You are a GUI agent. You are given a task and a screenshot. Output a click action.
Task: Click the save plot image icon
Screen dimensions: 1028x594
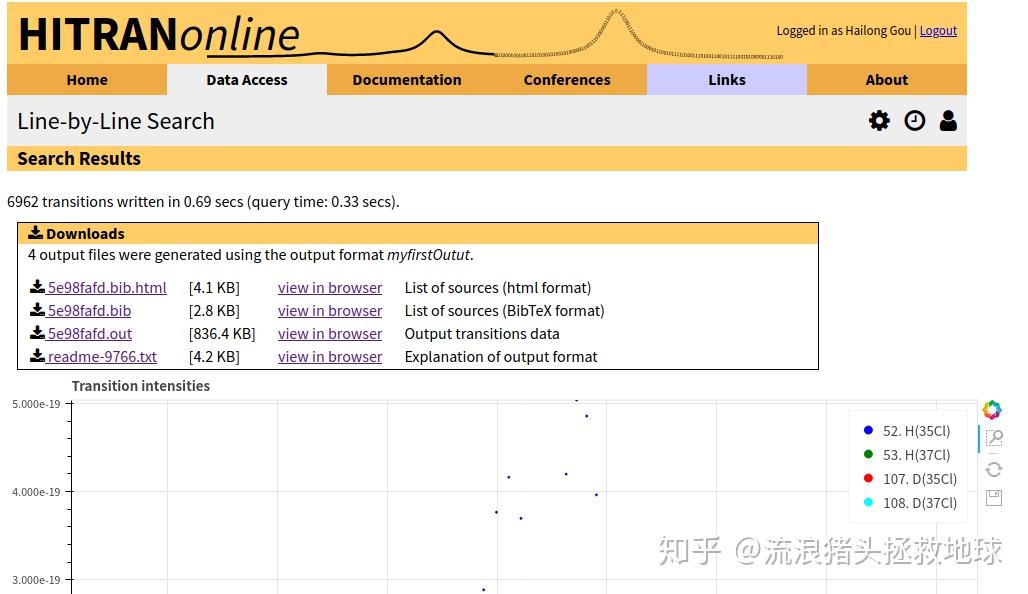(x=993, y=497)
